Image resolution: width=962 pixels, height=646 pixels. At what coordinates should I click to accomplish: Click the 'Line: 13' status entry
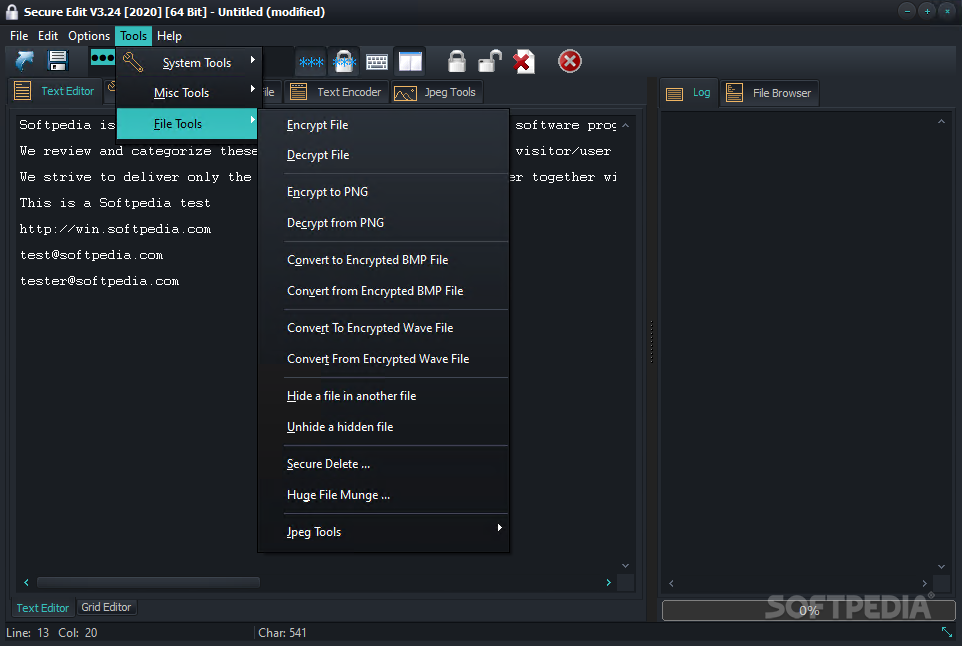tap(28, 633)
